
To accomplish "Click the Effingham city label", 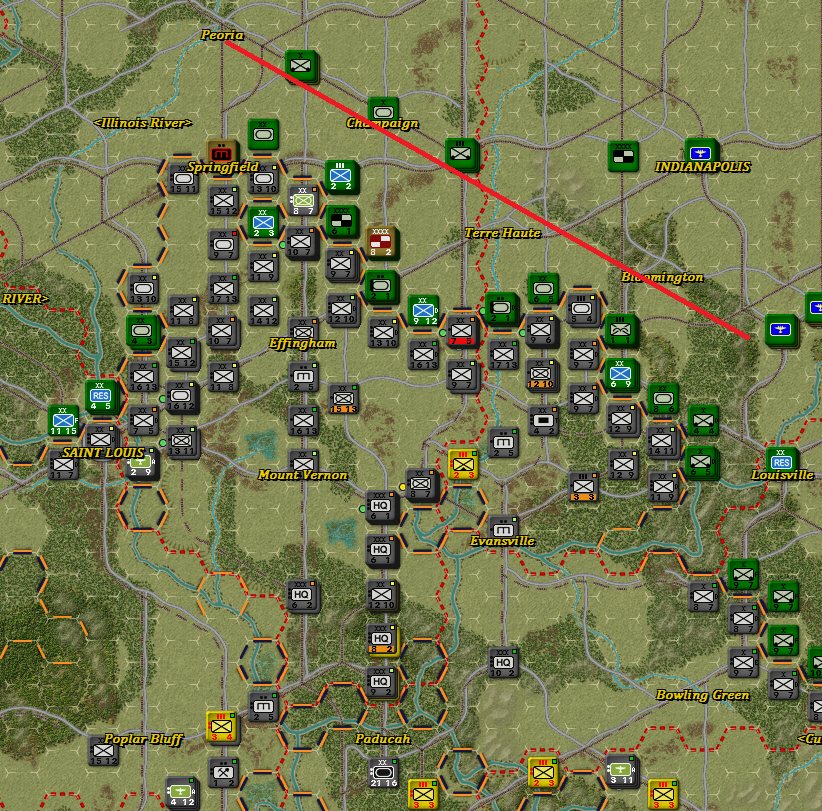I will pos(302,343).
